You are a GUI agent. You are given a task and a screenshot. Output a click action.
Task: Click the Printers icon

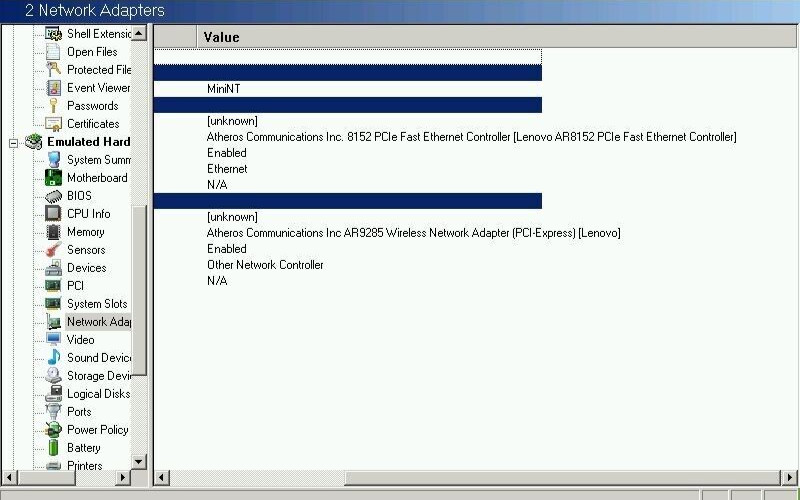53,465
